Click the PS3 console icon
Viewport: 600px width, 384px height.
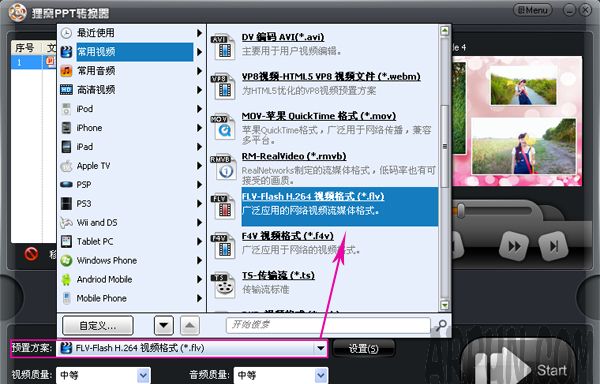[66, 203]
